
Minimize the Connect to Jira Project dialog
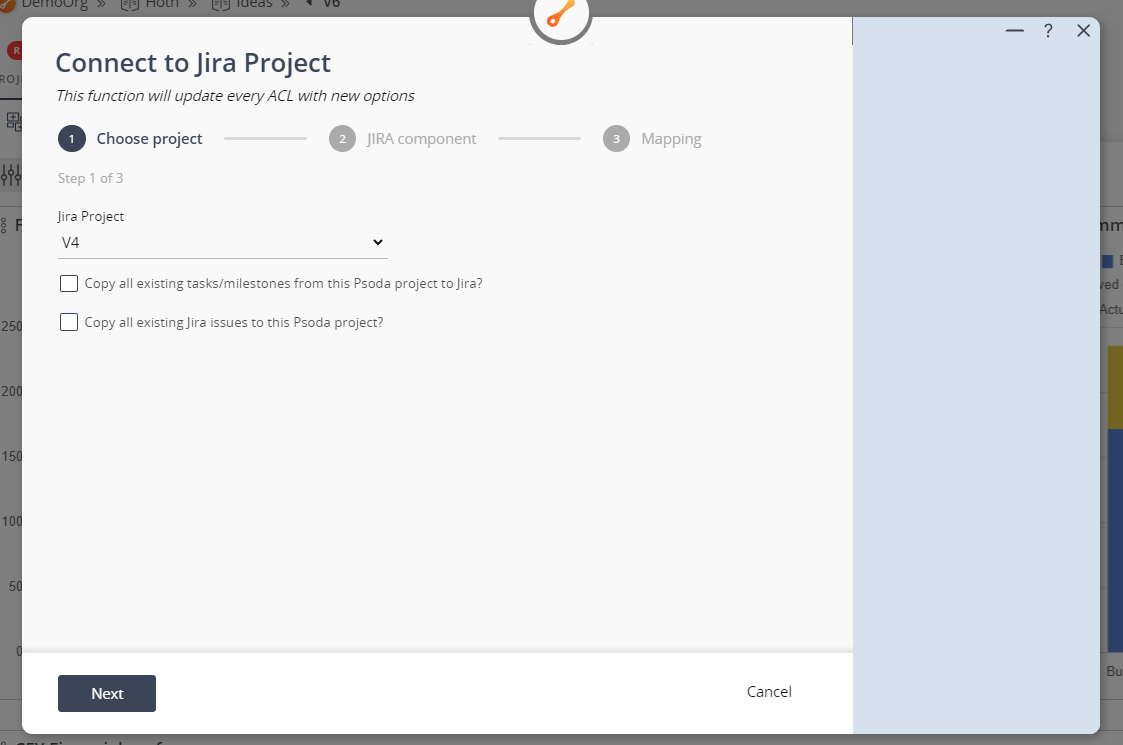[x=1014, y=30]
